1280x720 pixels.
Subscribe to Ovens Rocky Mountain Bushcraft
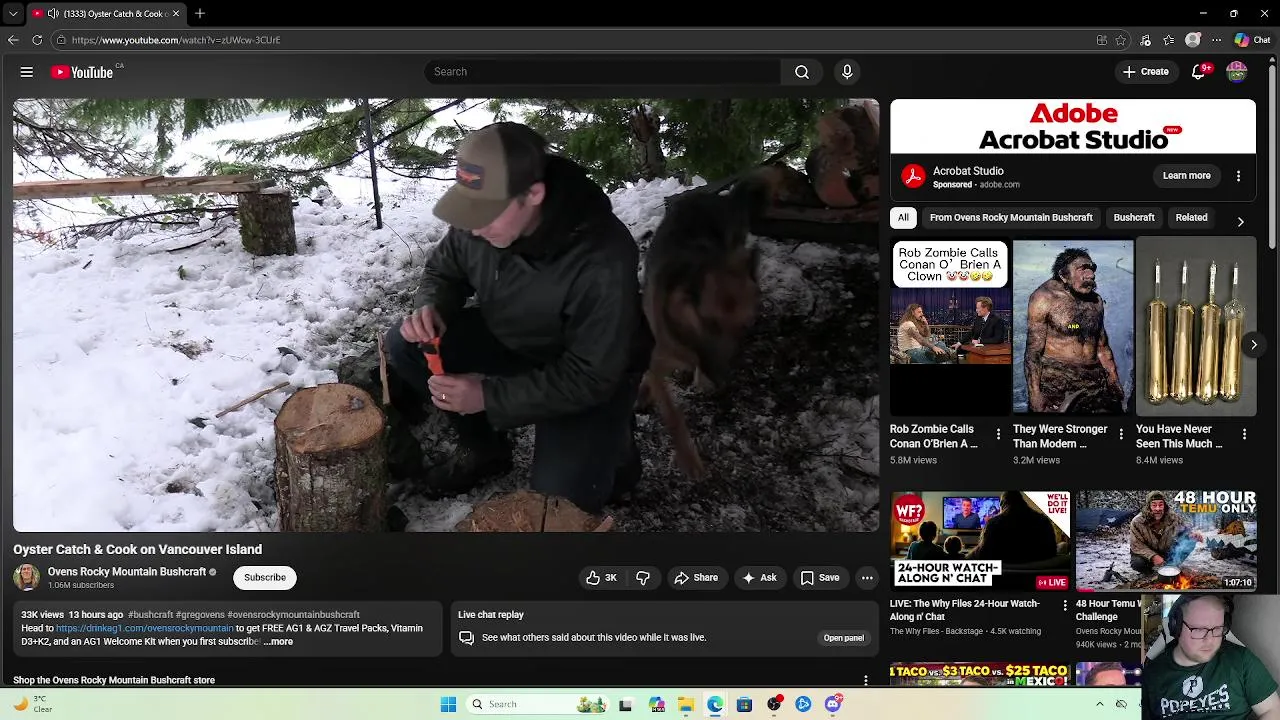click(x=265, y=577)
